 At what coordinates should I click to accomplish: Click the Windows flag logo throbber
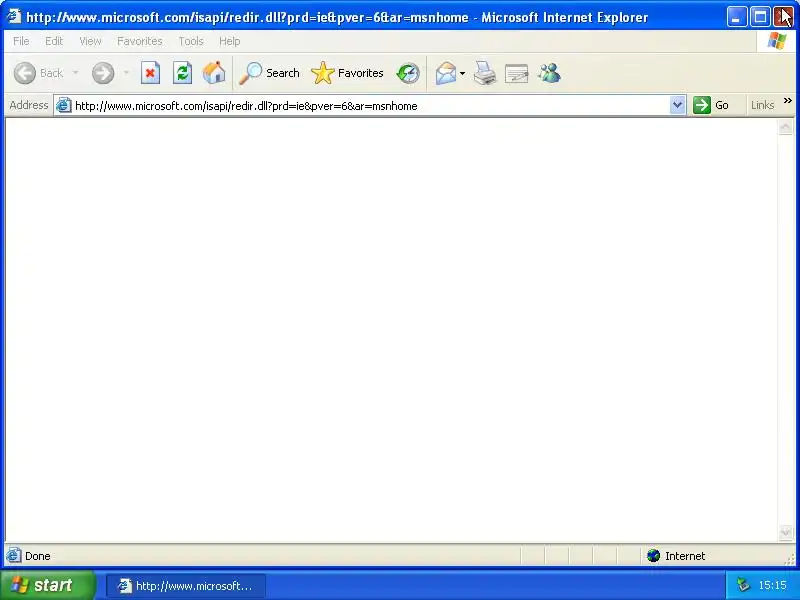(777, 41)
